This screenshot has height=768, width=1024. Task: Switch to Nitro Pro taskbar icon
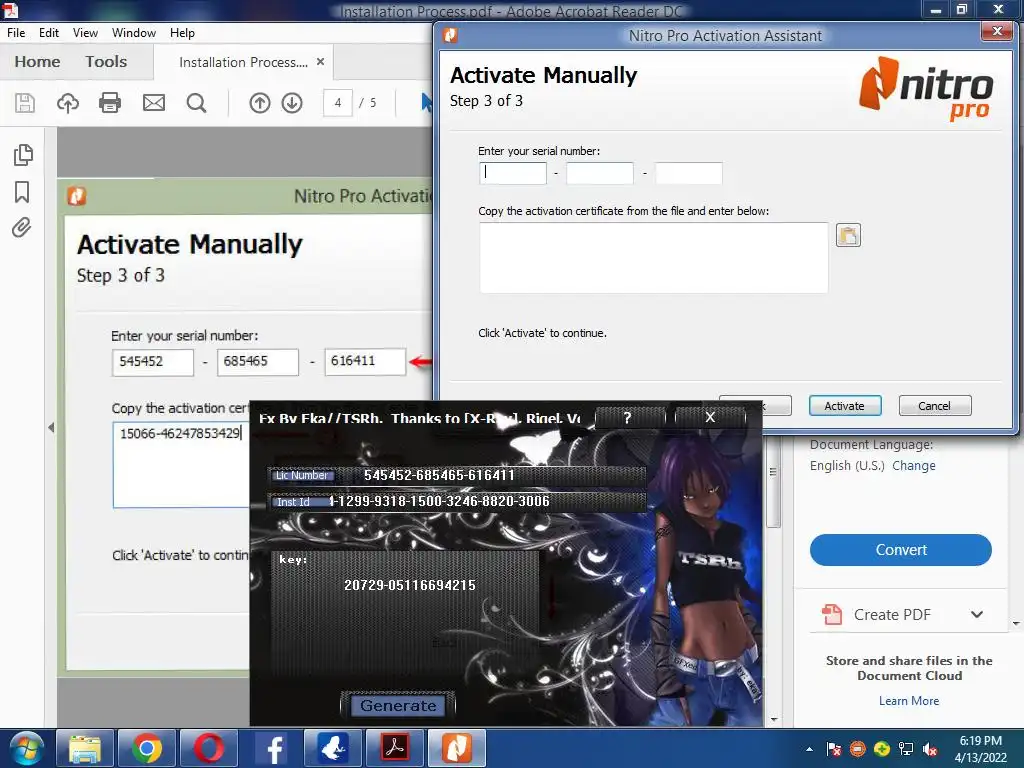(x=456, y=748)
